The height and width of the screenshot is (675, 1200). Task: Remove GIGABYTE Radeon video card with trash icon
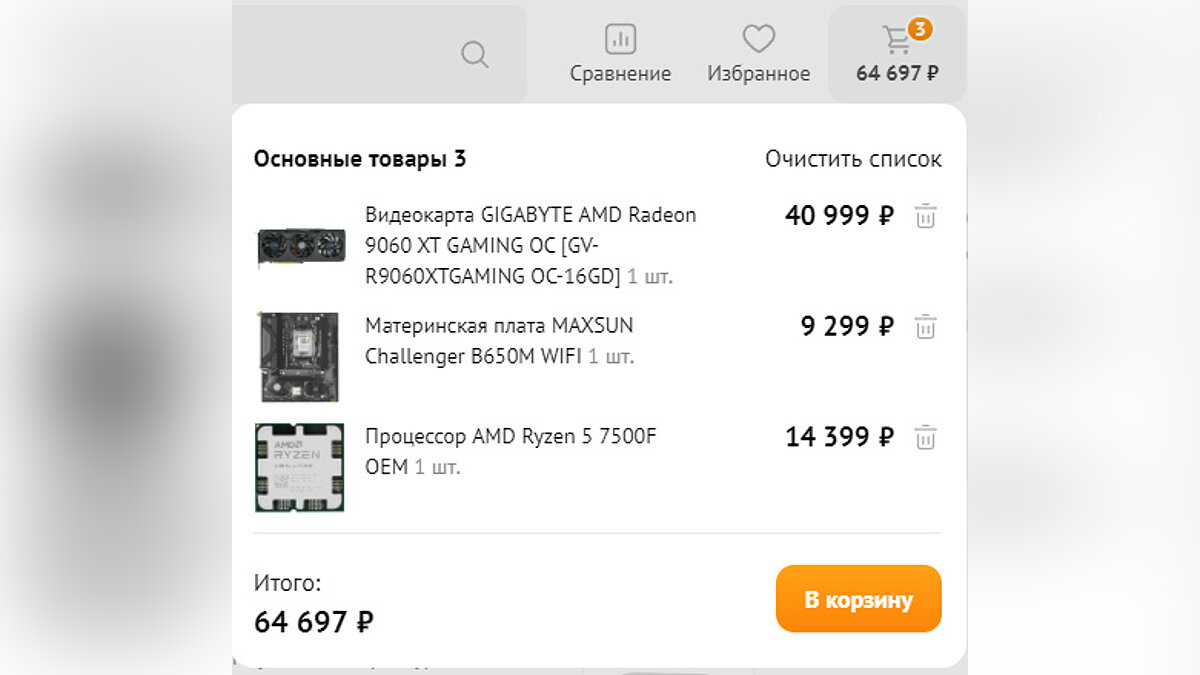click(x=926, y=216)
